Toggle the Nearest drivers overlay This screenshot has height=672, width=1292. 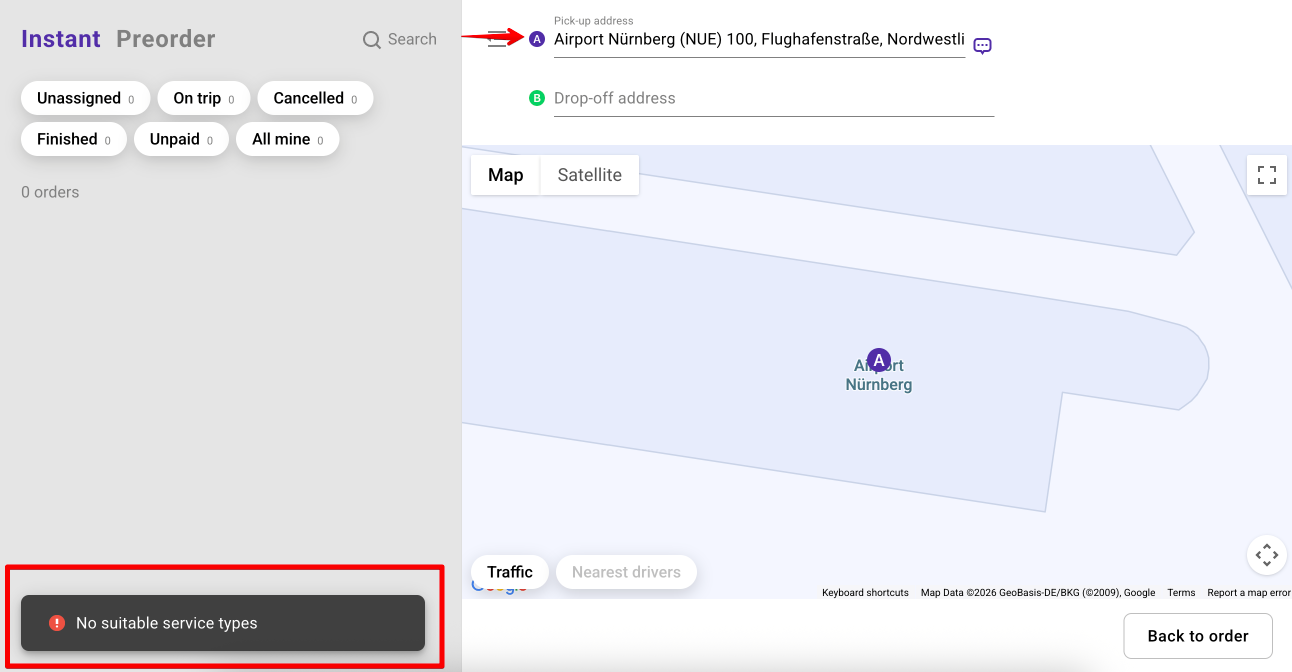pos(626,572)
